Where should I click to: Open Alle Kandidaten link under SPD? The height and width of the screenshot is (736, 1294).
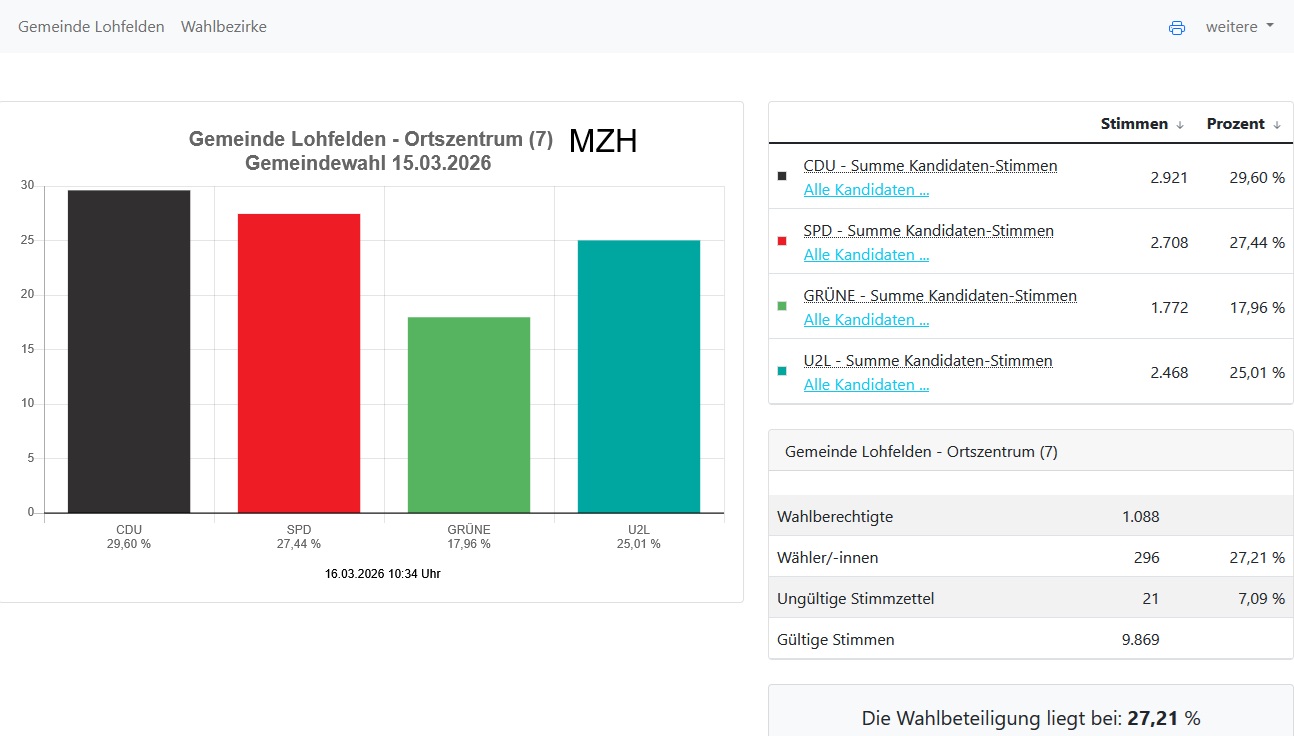866,255
